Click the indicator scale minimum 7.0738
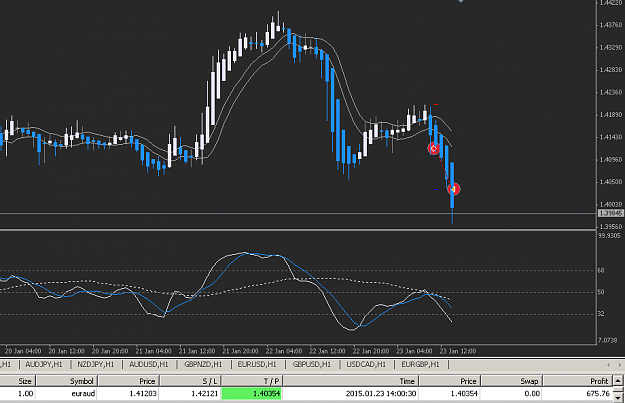 pos(607,340)
